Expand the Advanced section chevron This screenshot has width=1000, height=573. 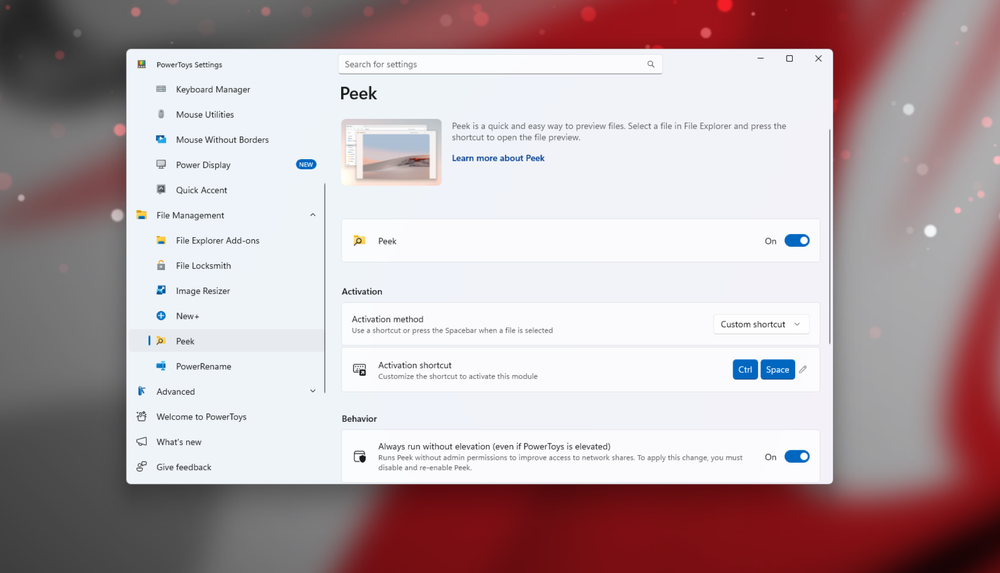tap(312, 391)
